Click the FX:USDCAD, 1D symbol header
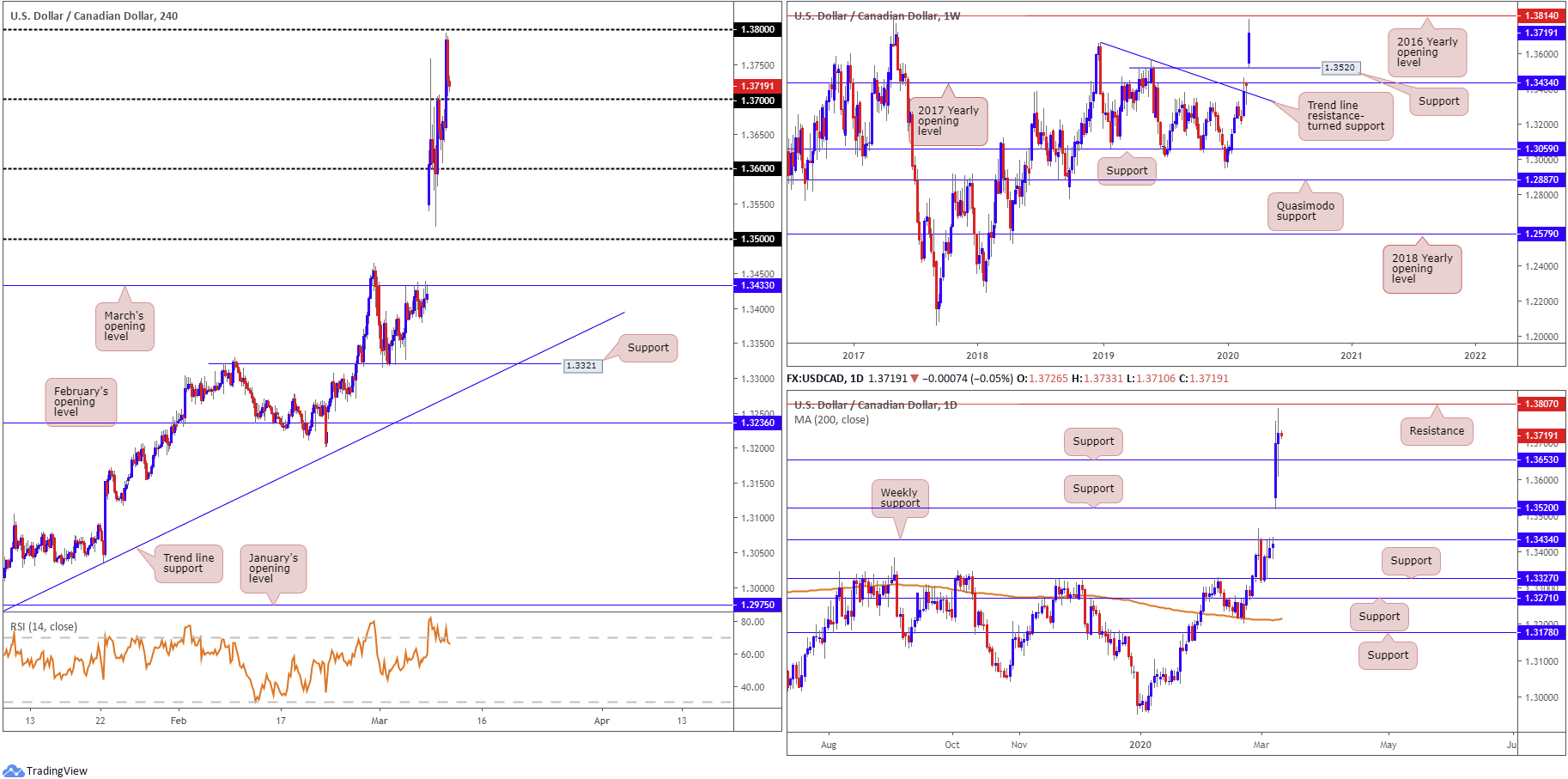Screen dimensions: 1568x779 [825, 379]
